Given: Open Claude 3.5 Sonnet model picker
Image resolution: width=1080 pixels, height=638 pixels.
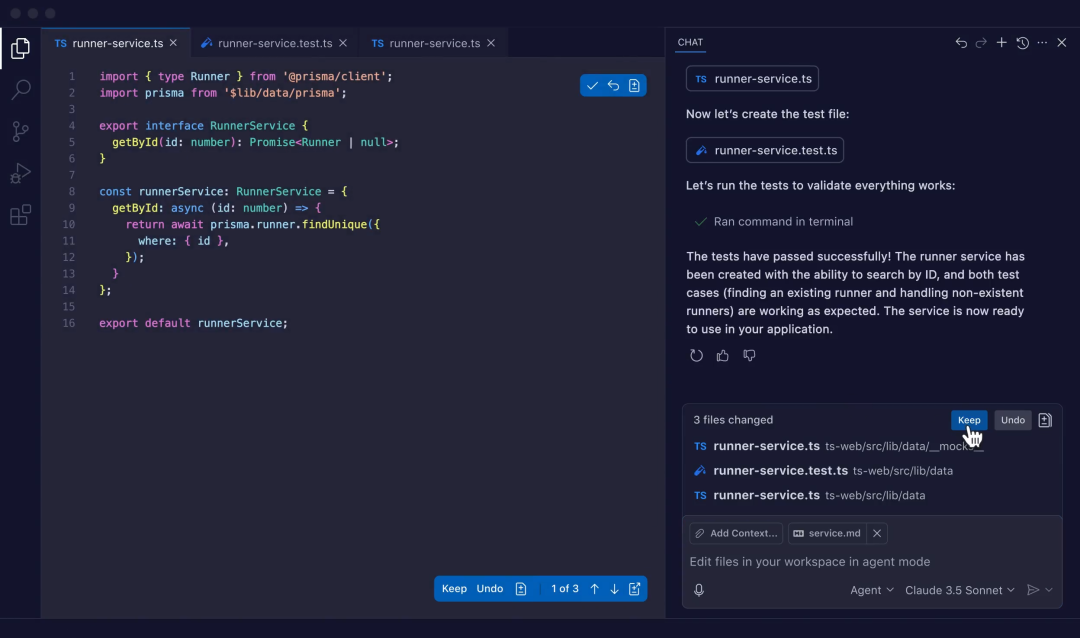Looking at the screenshot, I should [x=959, y=590].
